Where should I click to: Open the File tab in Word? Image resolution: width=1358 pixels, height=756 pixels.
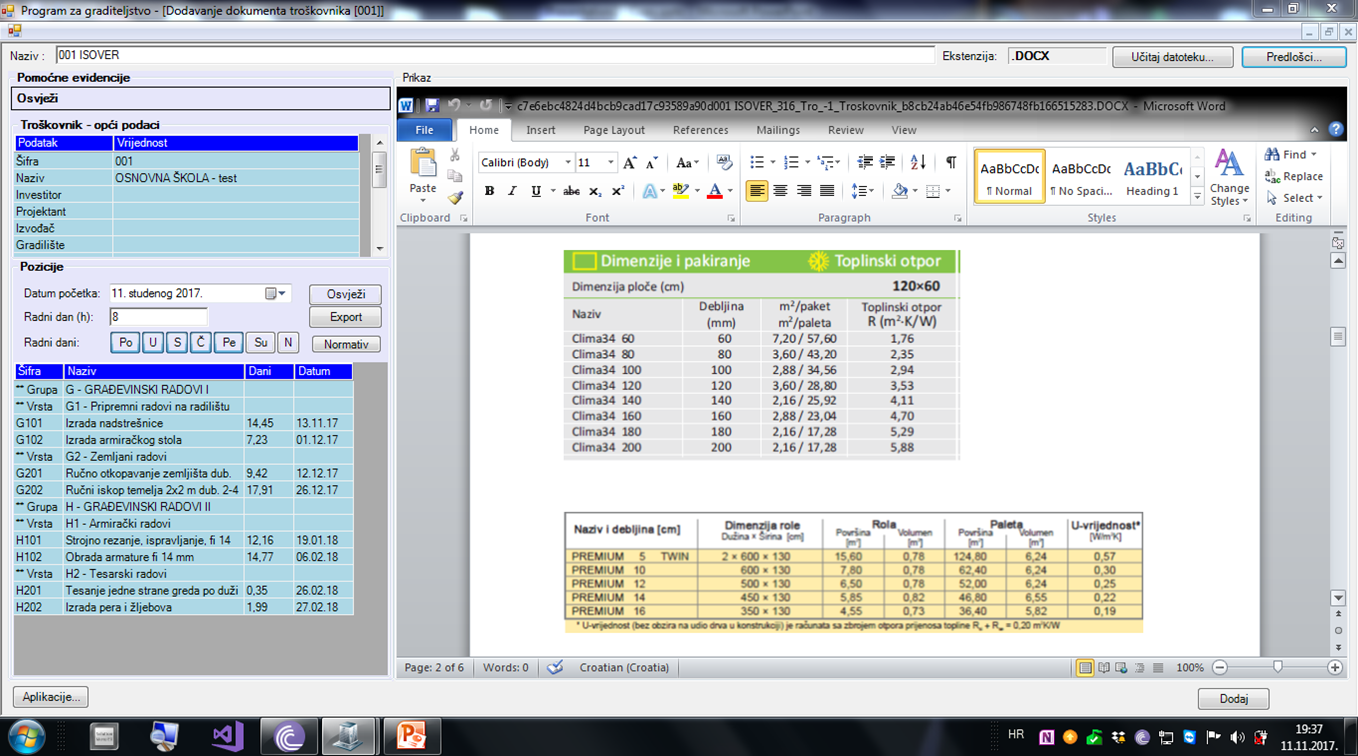(425, 130)
